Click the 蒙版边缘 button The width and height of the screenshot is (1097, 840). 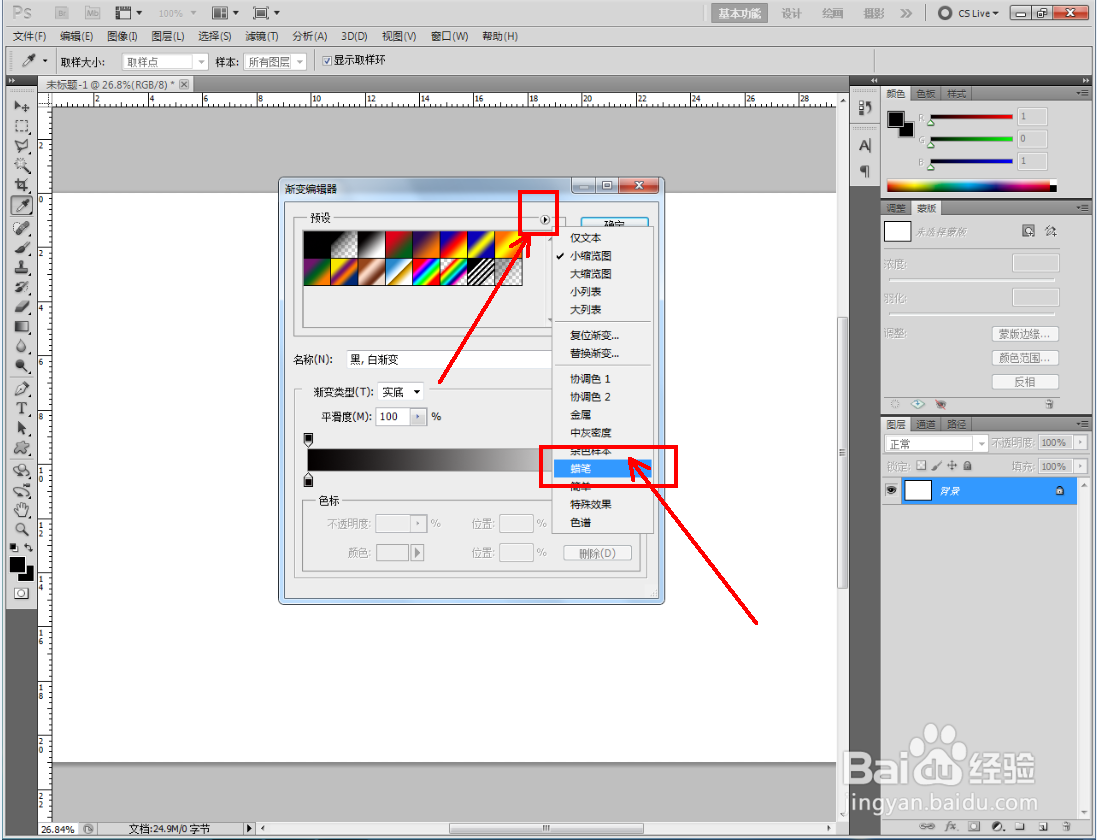point(1025,334)
